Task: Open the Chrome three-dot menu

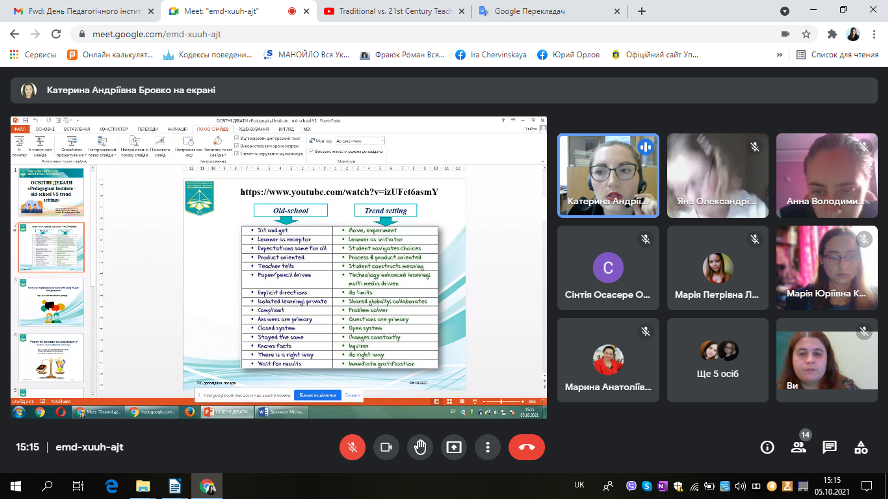Action: [x=874, y=33]
